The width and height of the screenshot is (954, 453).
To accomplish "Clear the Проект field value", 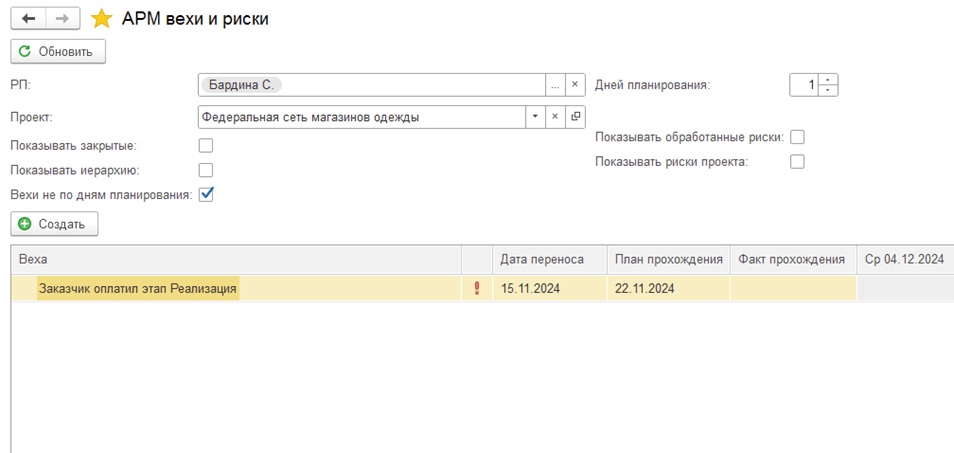I will click(555, 117).
